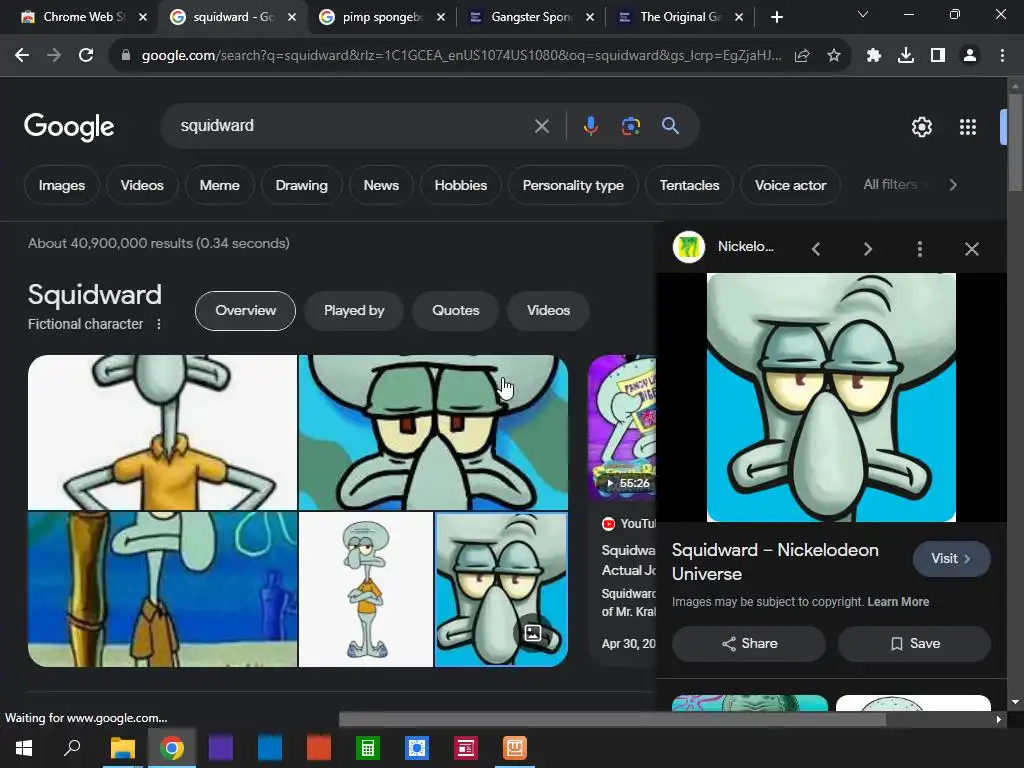Open the tab search chevron
1024x768 pixels.
pyautogui.click(x=863, y=14)
